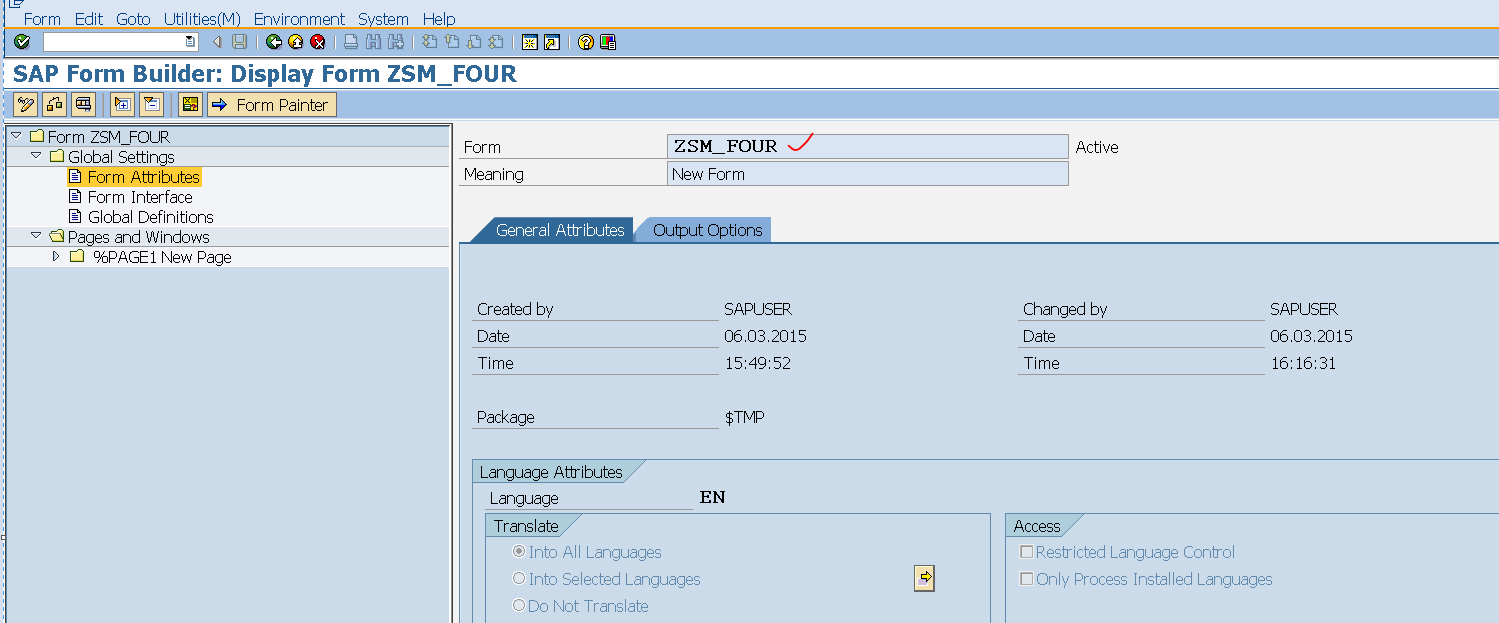Click the red Cancel icon

[x=318, y=42]
